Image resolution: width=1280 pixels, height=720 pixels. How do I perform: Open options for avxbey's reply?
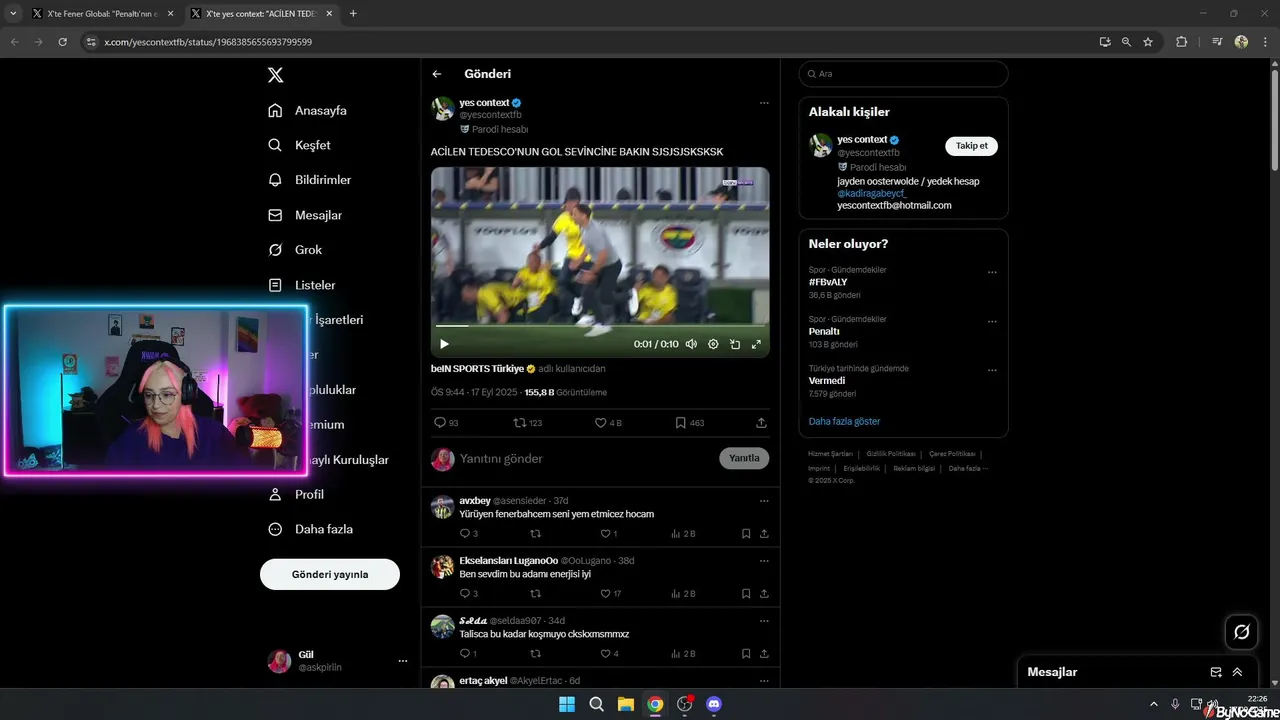click(764, 500)
